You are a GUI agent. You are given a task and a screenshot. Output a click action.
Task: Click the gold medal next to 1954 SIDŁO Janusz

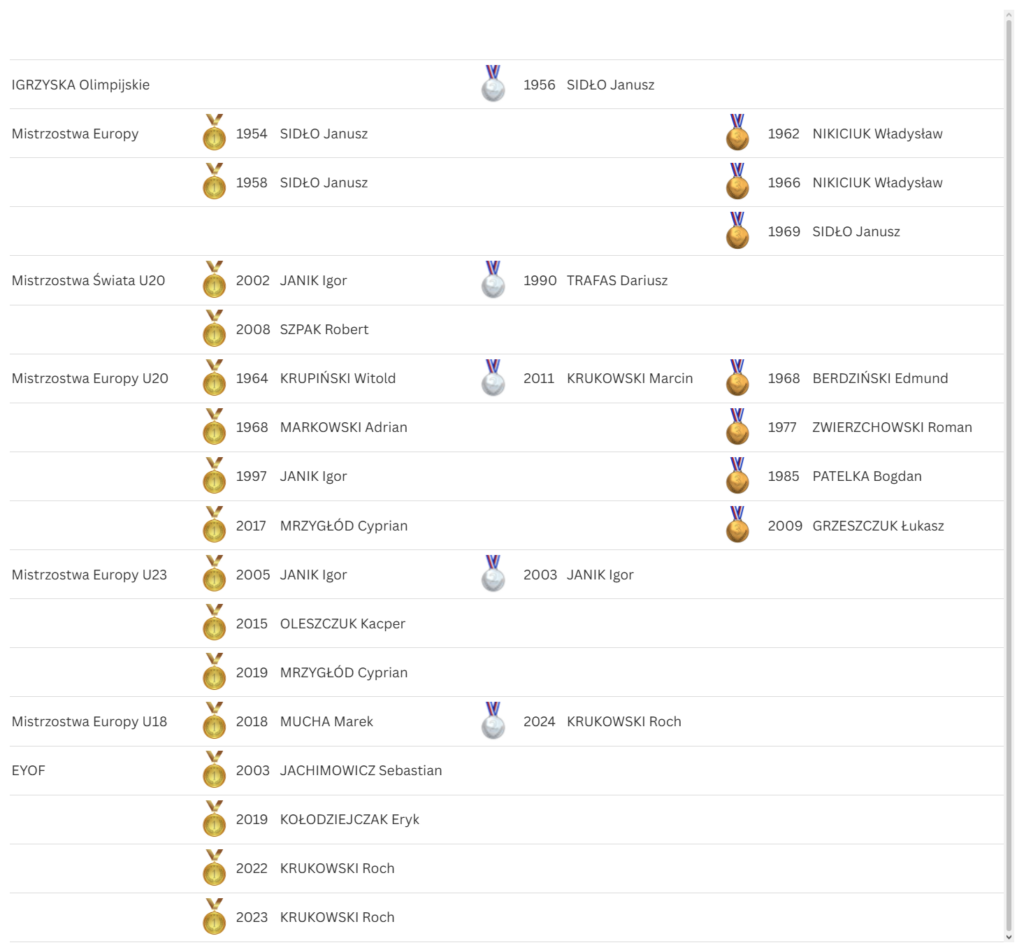[x=214, y=133]
